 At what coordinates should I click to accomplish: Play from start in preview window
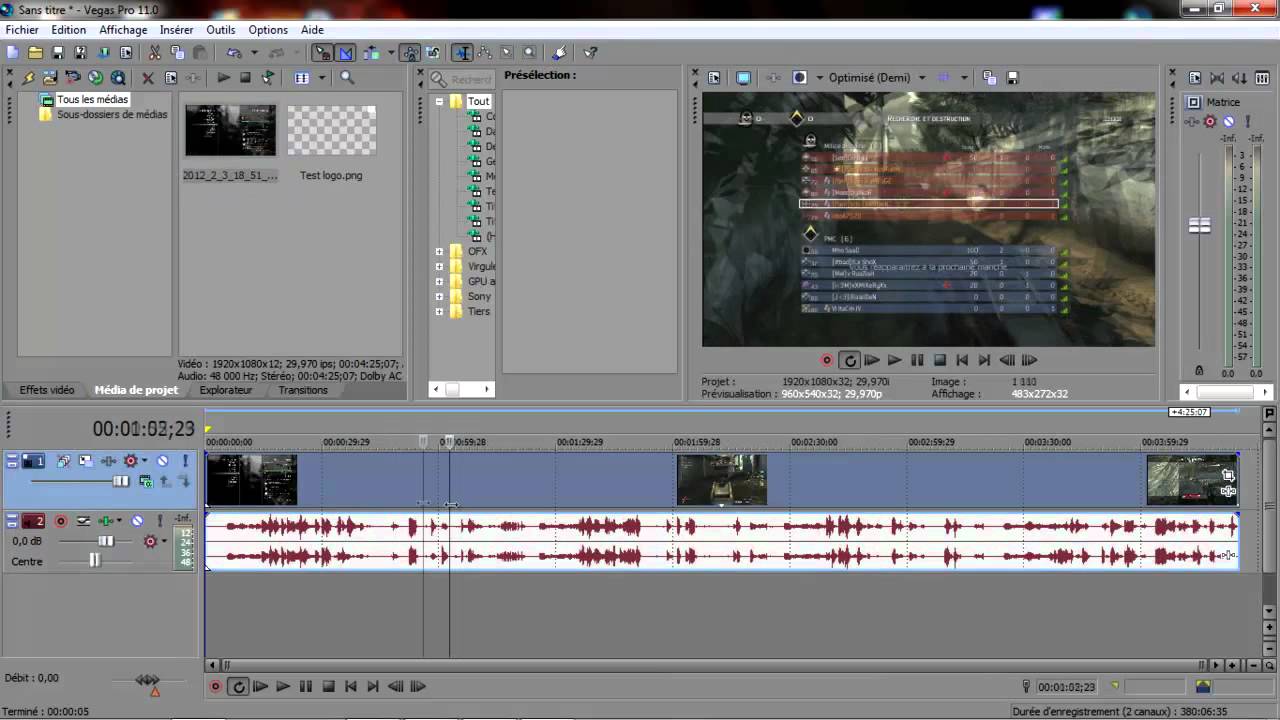[872, 360]
